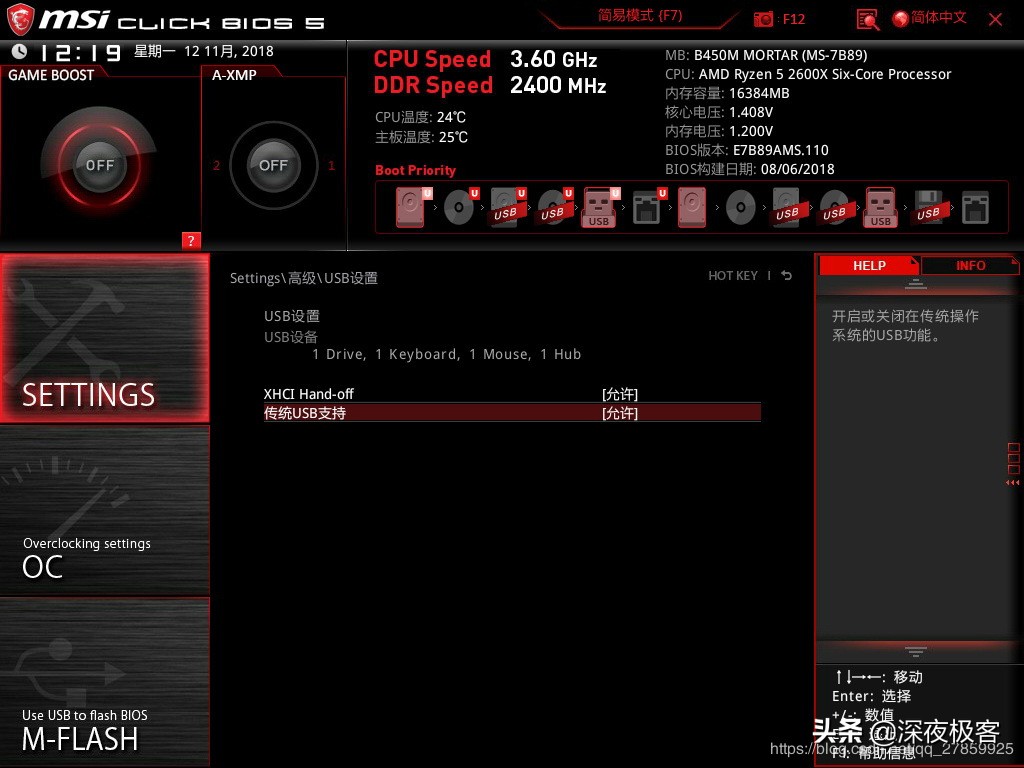This screenshot has height=768, width=1024.
Task: Toggle GAME BOOST off/on dial
Action: (99, 163)
